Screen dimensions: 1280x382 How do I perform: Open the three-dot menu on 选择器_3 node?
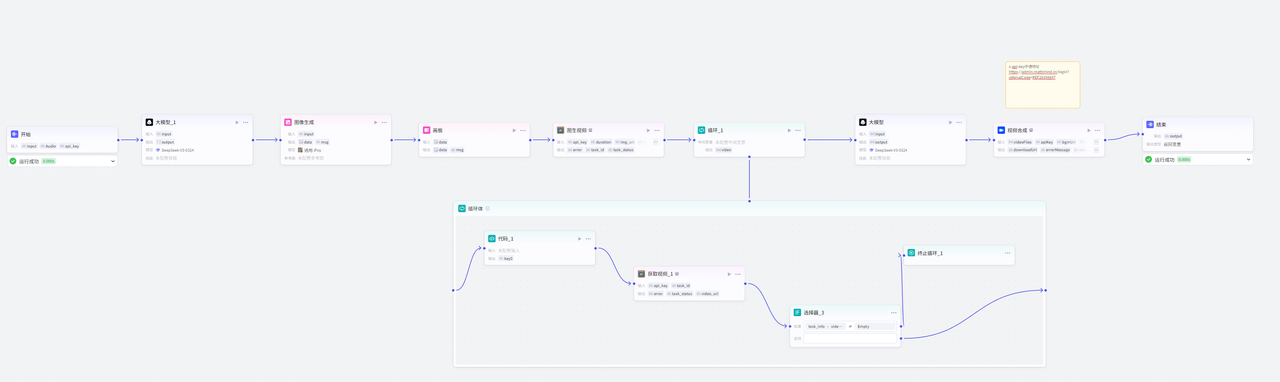(x=893, y=313)
